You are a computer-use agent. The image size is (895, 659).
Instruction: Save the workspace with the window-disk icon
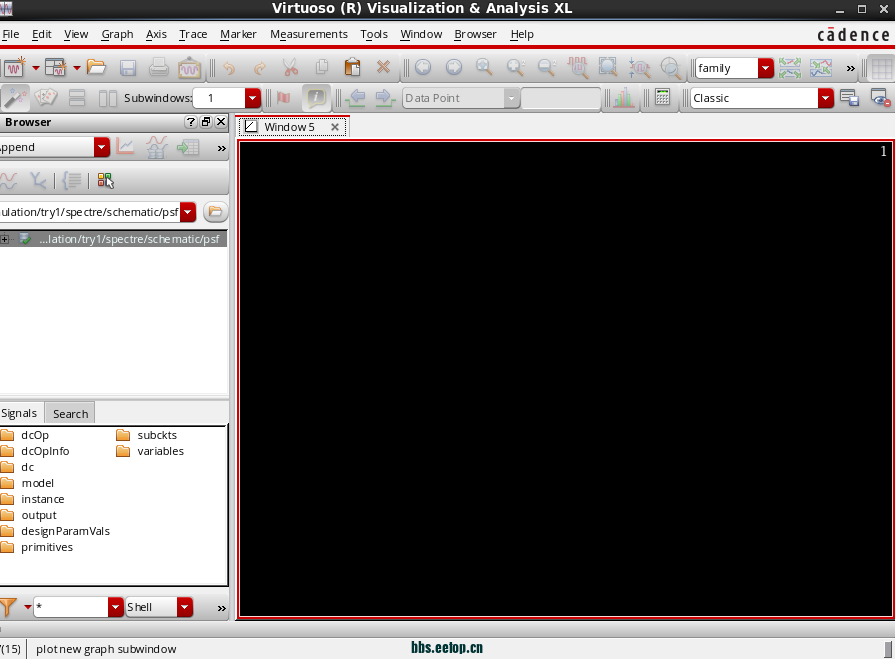pos(850,98)
